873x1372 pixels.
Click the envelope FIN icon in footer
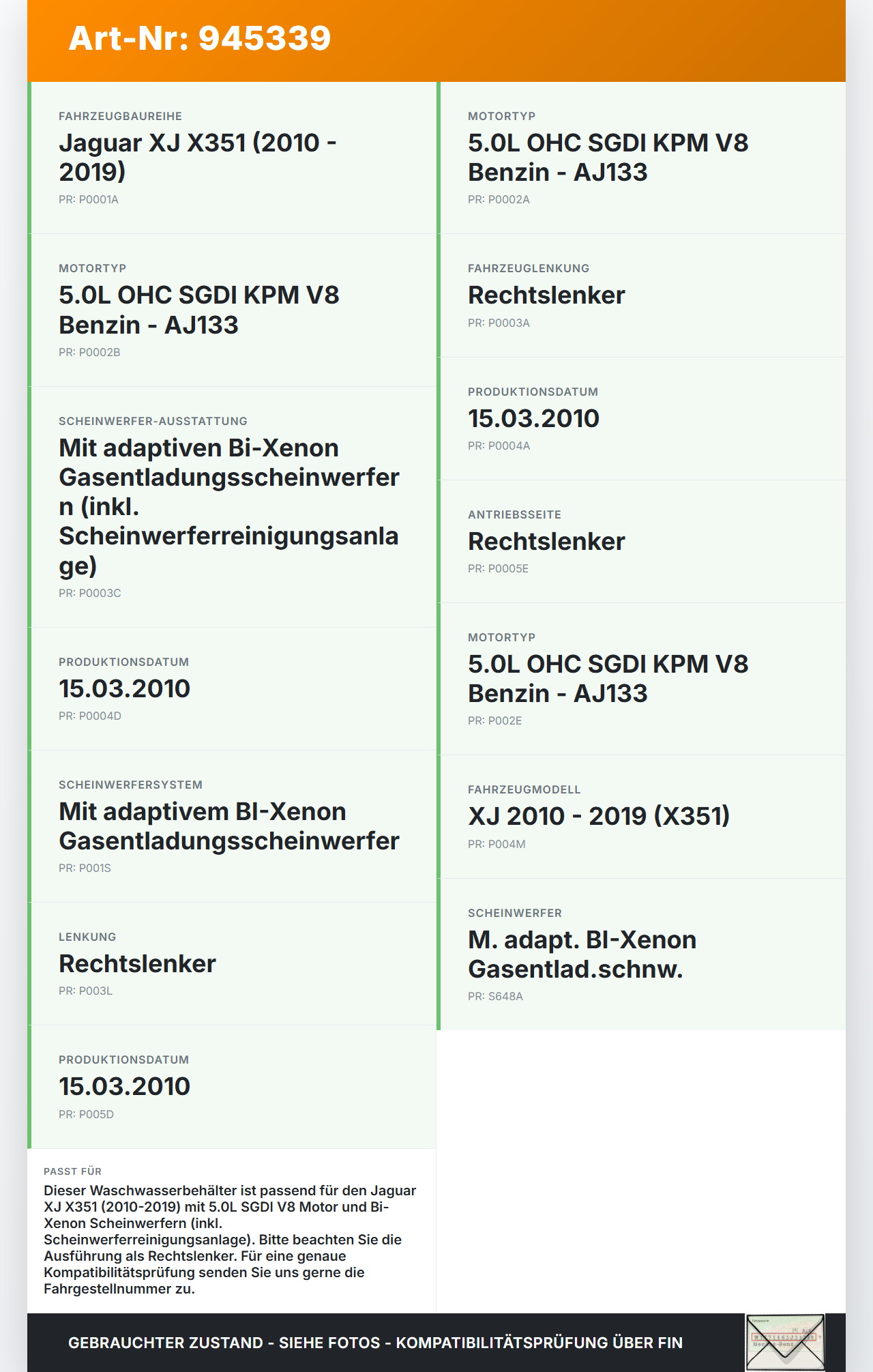click(785, 1342)
